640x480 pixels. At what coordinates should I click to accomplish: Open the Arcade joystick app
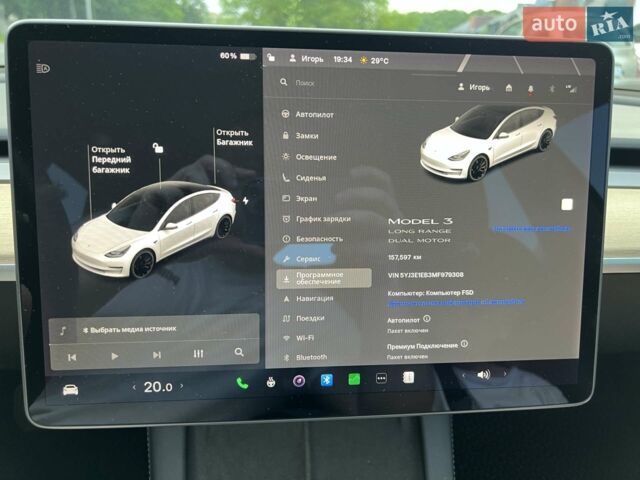[271, 382]
